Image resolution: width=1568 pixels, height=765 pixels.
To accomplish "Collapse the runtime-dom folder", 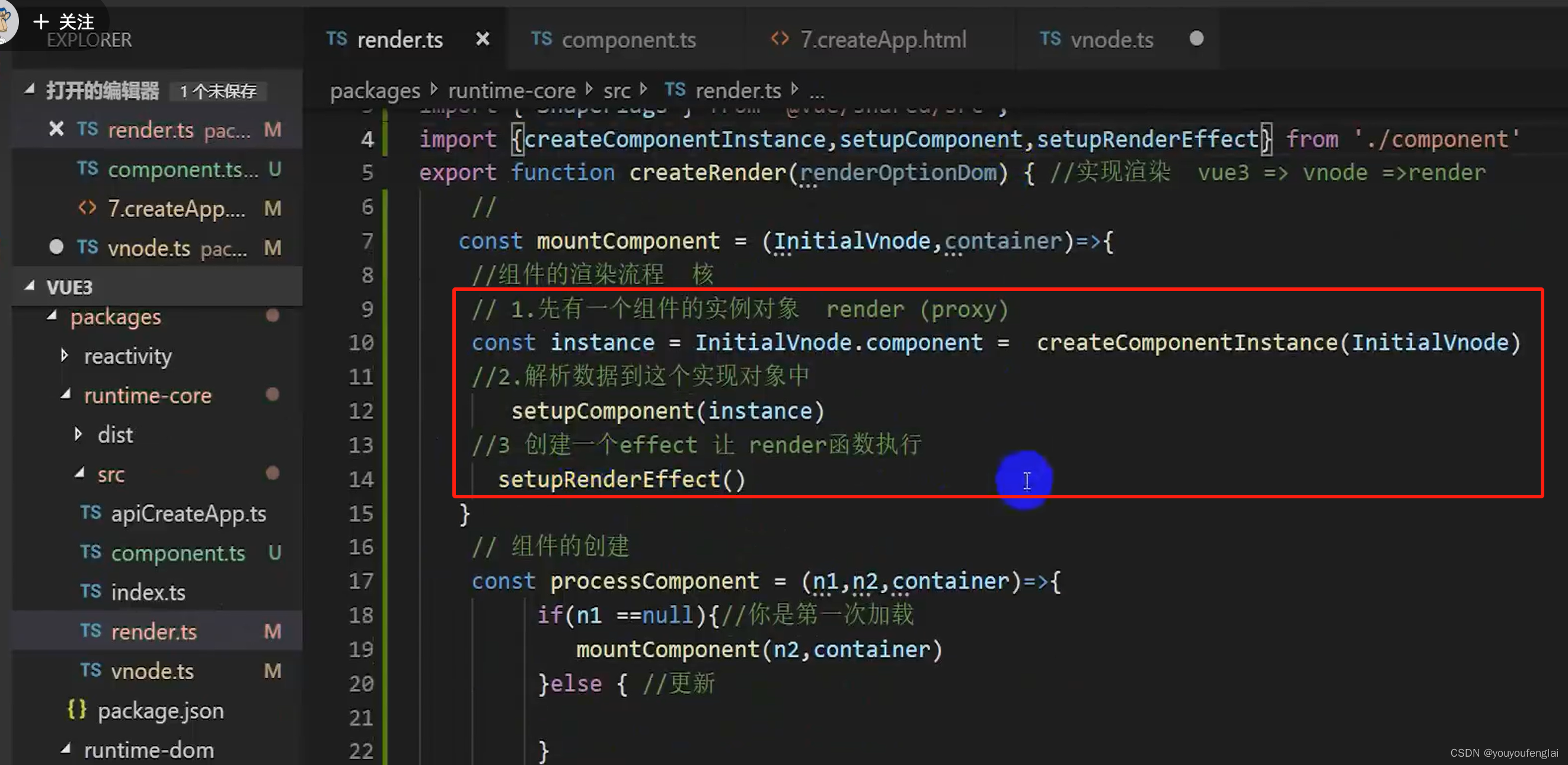I will pyautogui.click(x=66, y=750).
